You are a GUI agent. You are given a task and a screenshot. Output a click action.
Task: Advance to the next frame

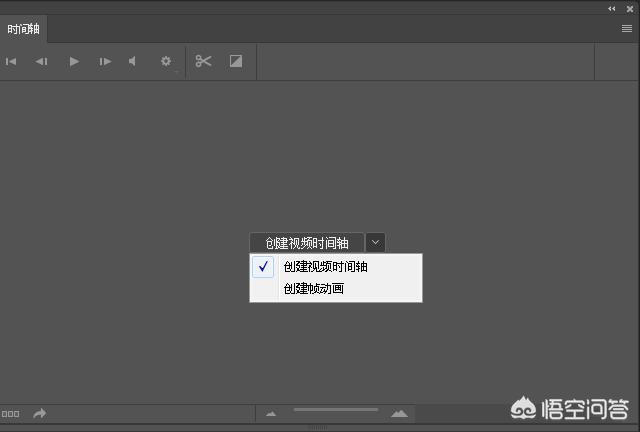click(105, 62)
